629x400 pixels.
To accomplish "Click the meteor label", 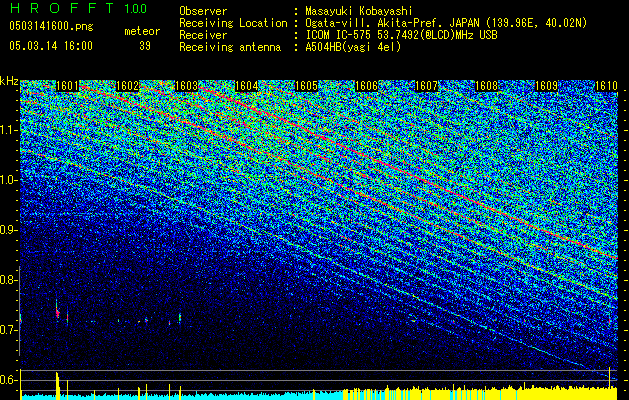I will (x=142, y=31).
